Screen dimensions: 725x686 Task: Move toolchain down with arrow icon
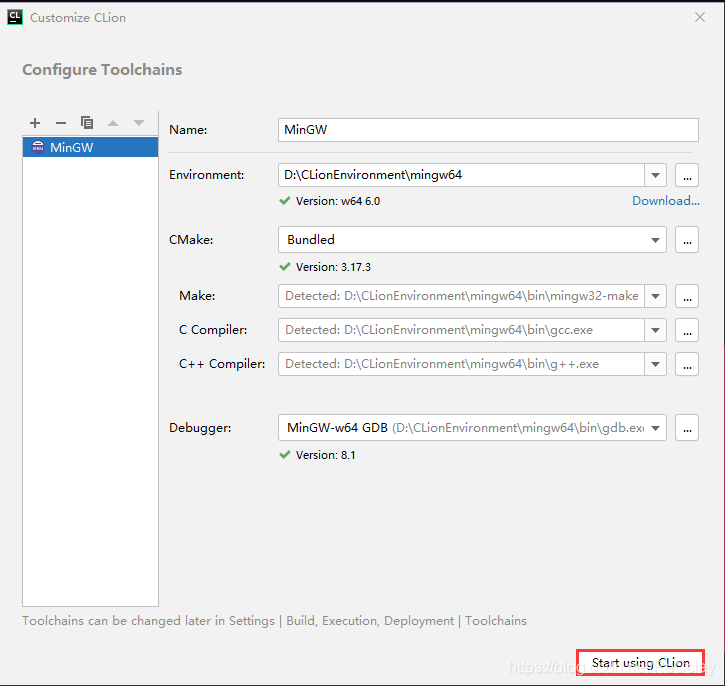[139, 123]
